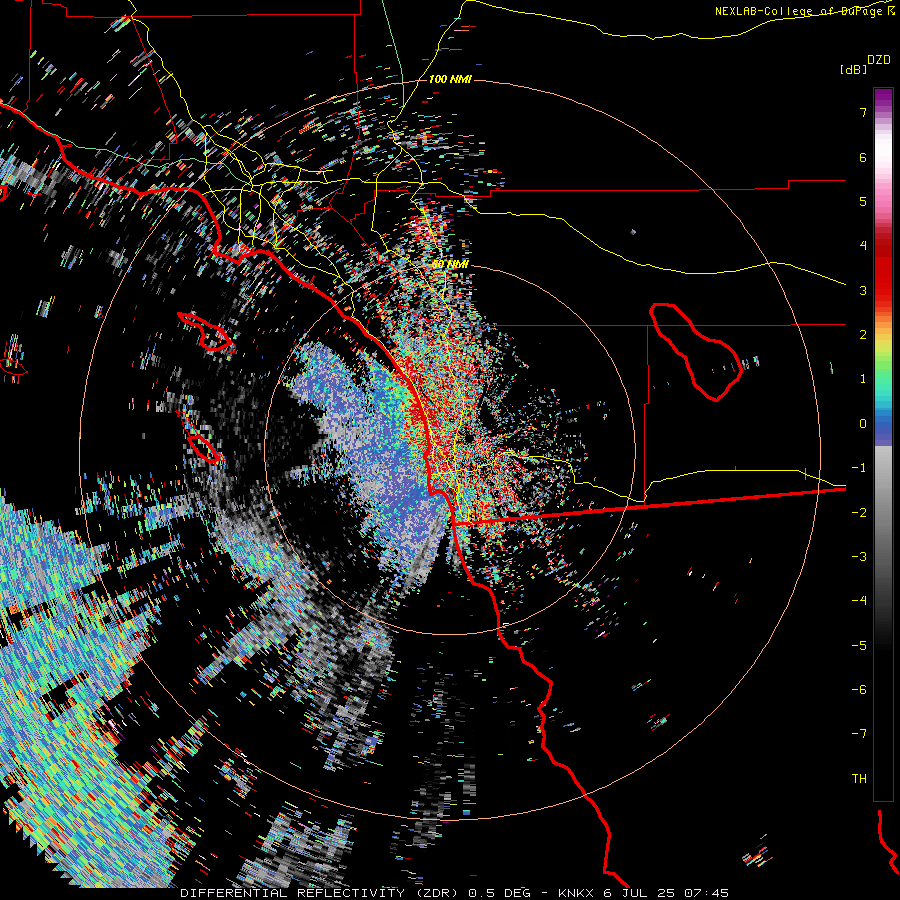This screenshot has height=900, width=900.
Task: Select the 1 dB scale label
Action: coord(863,379)
